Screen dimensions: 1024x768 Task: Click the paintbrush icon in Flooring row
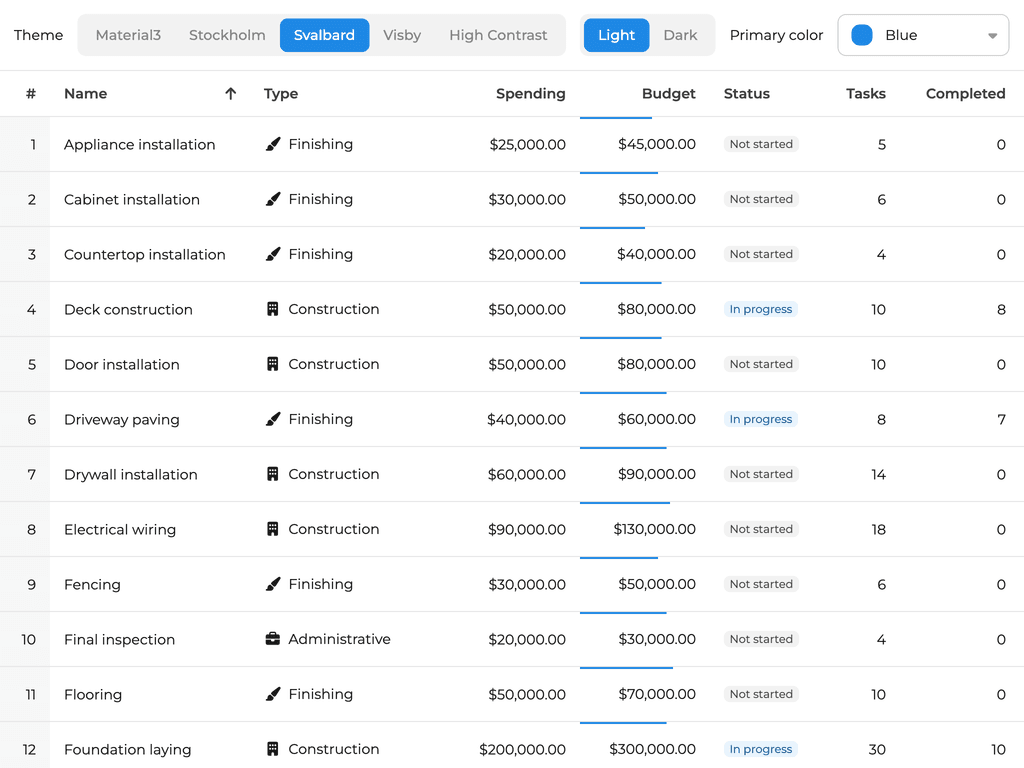point(273,694)
